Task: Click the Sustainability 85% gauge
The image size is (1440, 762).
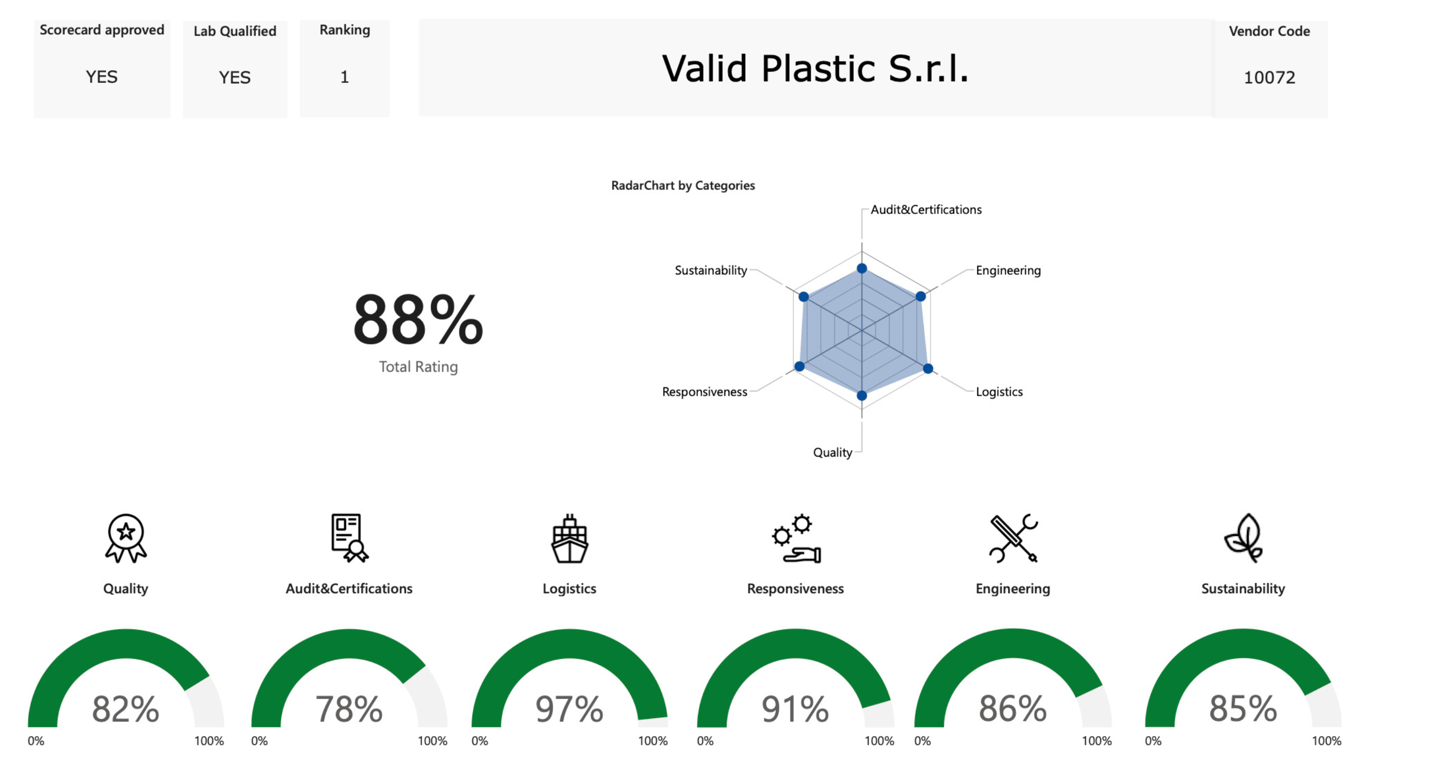Action: click(1243, 690)
